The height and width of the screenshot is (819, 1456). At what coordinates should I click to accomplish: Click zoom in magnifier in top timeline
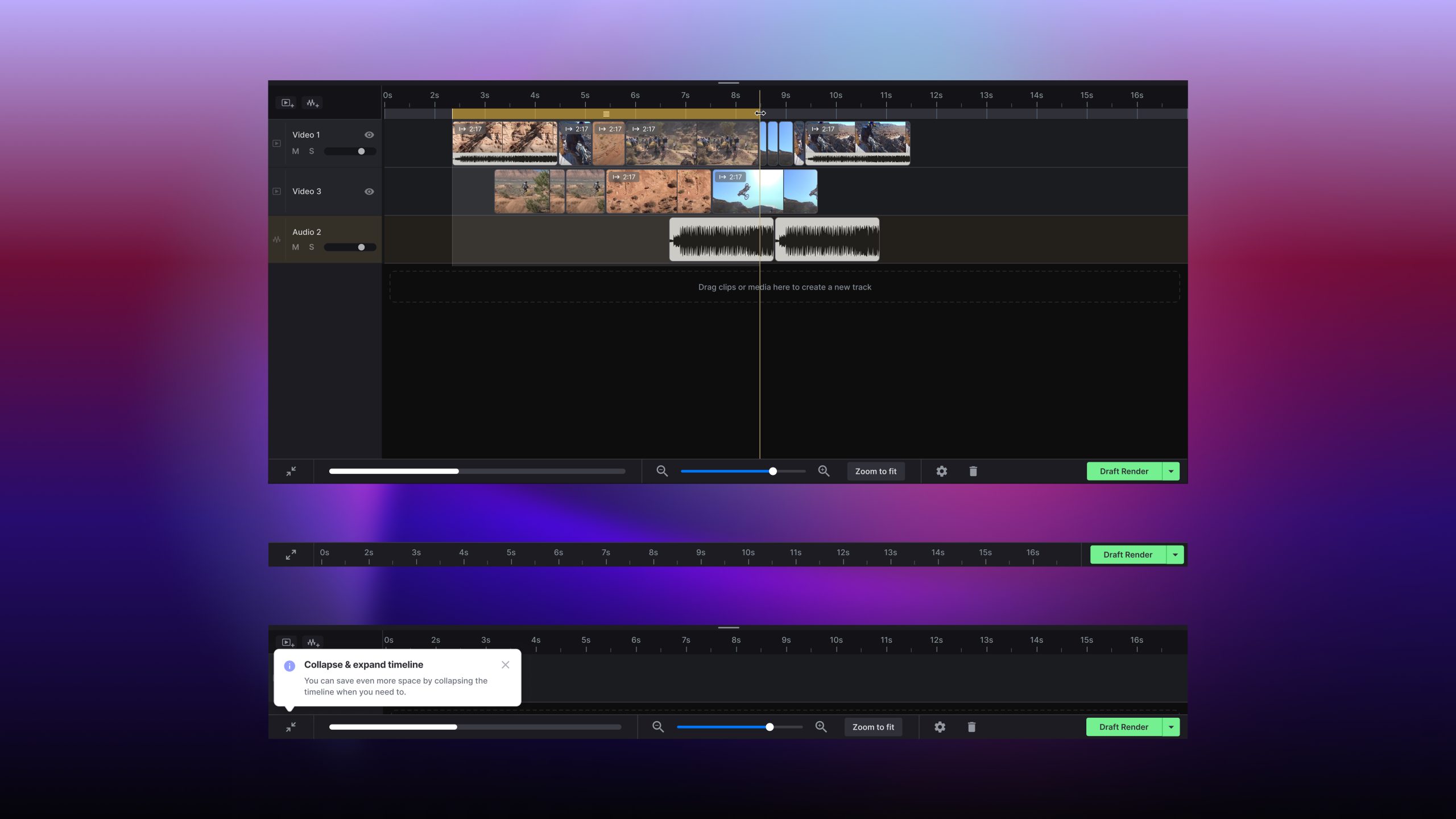(x=824, y=471)
